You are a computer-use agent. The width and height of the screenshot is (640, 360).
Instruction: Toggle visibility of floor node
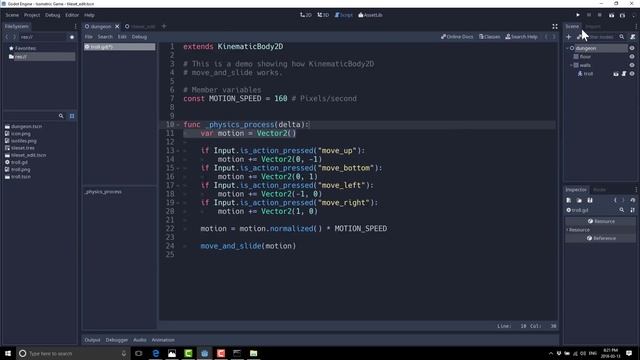632,57
